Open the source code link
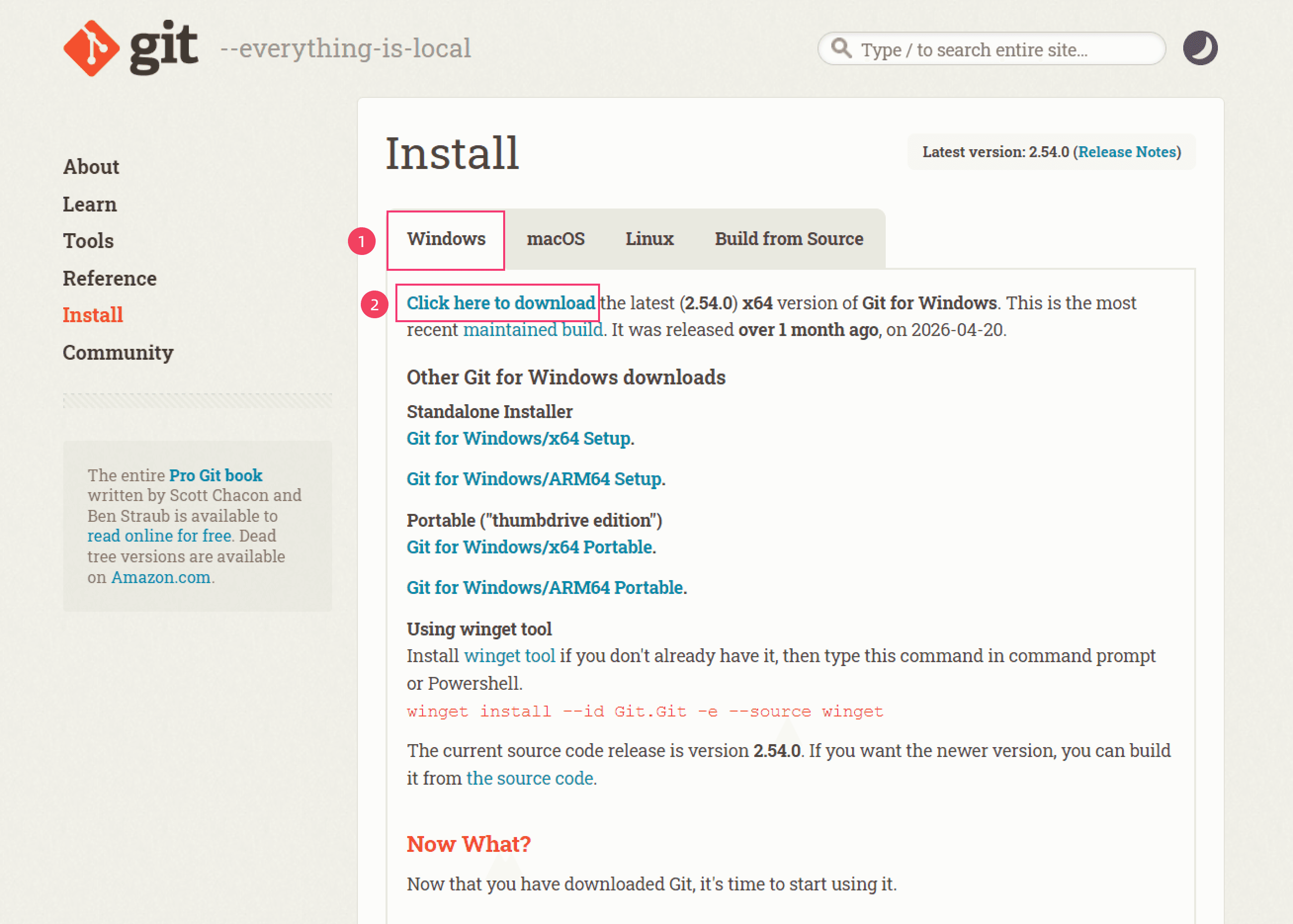1293x924 pixels. click(x=530, y=778)
